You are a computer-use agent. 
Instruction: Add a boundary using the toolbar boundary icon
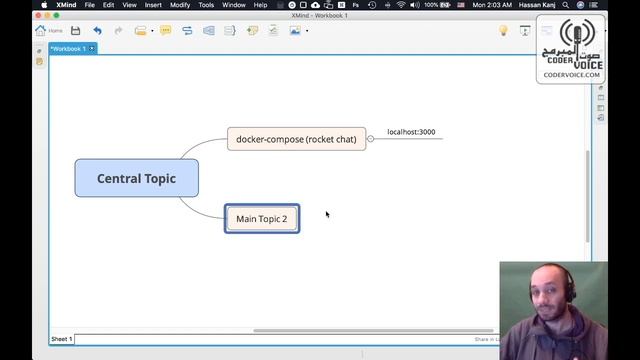coord(209,31)
